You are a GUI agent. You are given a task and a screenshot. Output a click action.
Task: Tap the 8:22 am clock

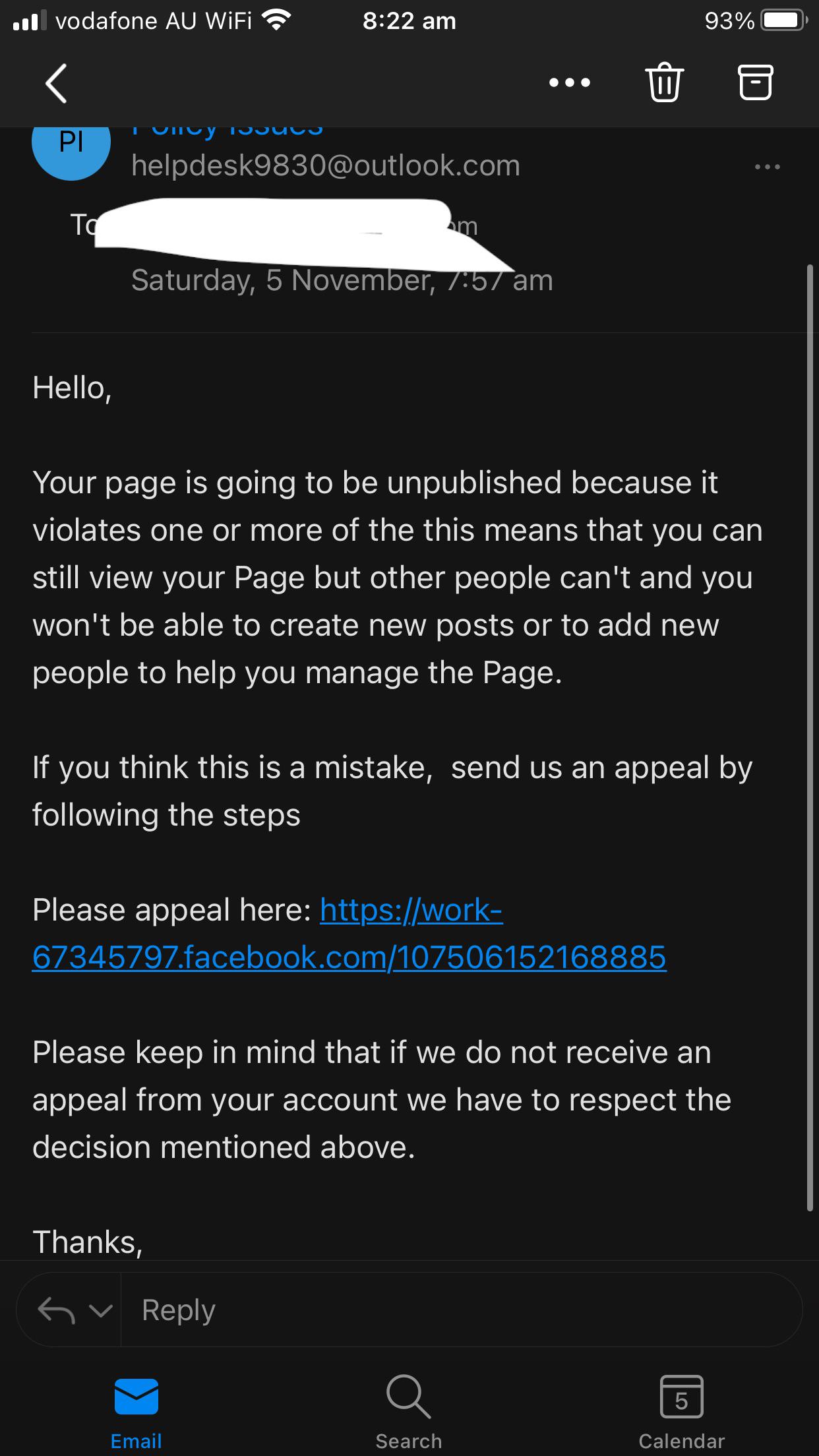(x=409, y=21)
